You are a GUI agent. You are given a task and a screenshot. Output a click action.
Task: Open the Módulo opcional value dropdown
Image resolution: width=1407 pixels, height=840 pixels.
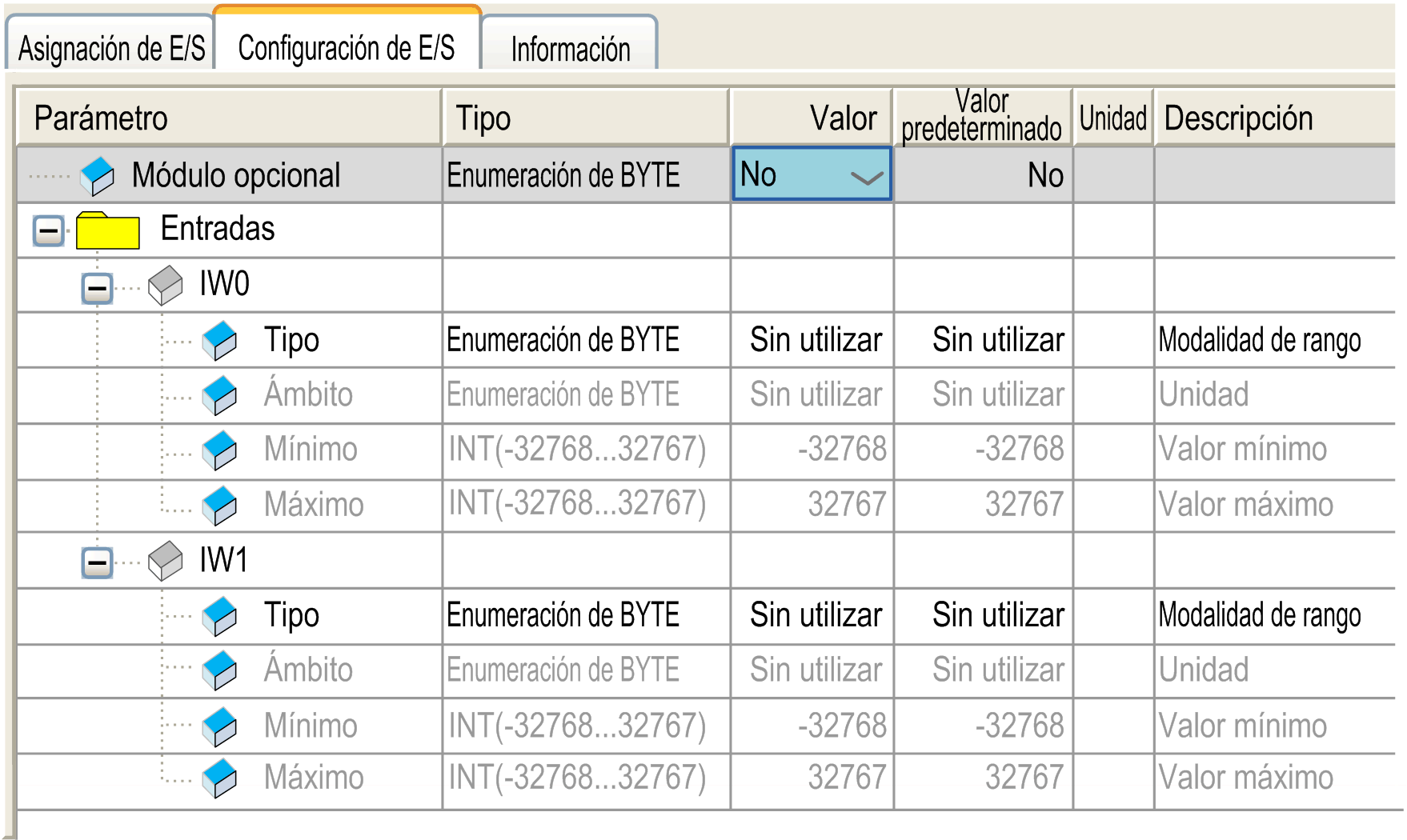[x=812, y=174]
